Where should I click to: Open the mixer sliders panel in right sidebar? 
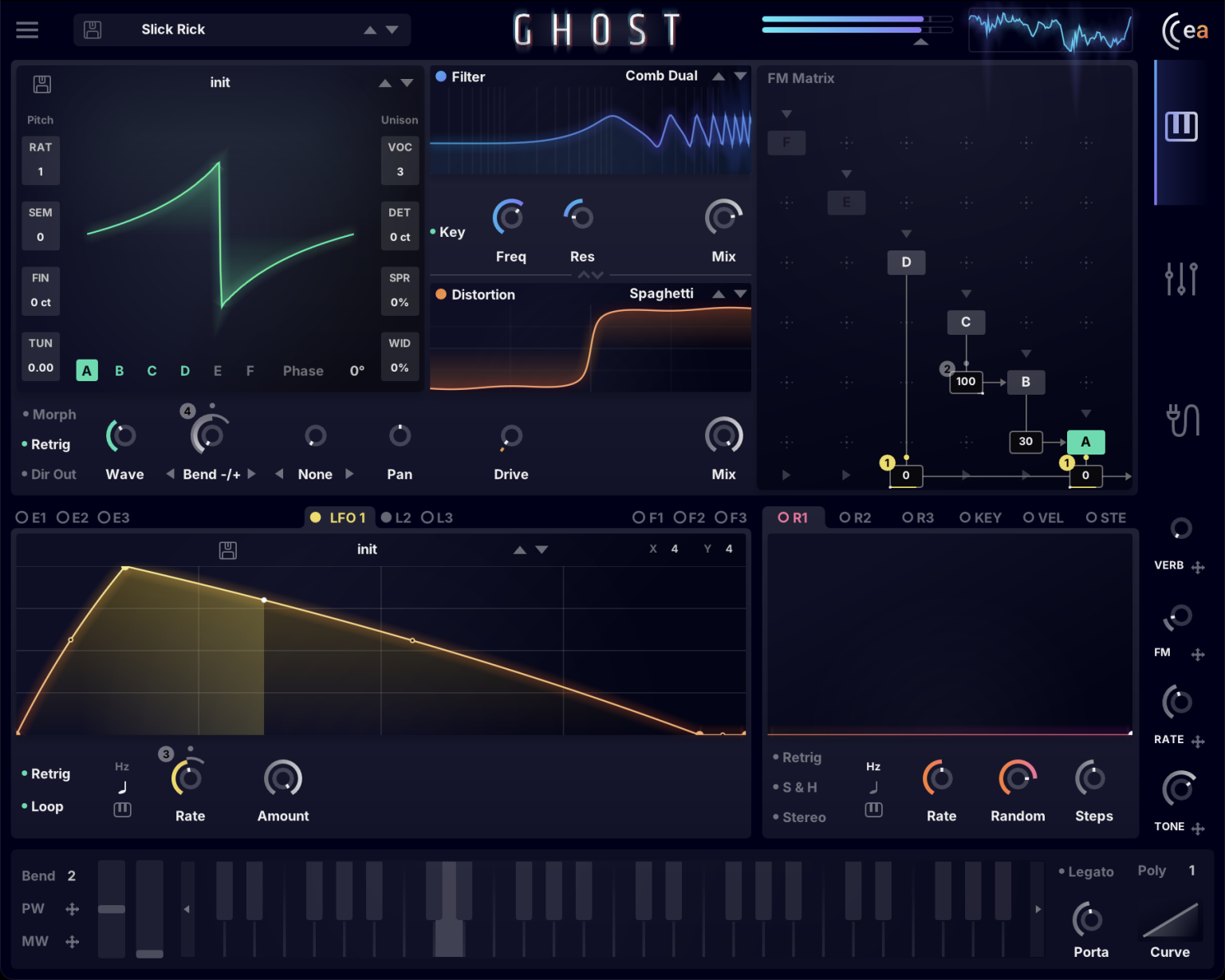[1180, 279]
